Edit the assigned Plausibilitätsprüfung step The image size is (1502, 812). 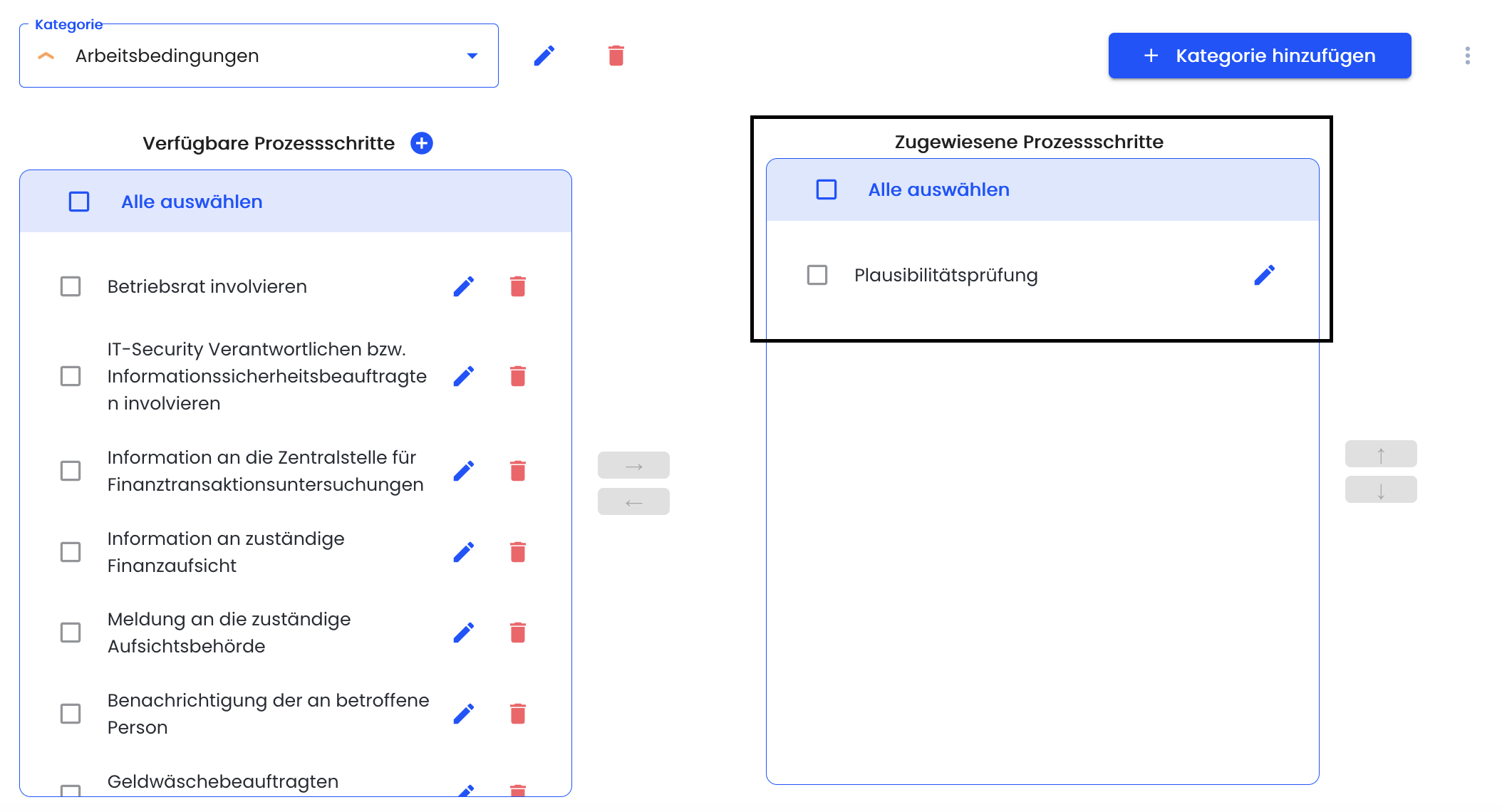click(x=1265, y=275)
